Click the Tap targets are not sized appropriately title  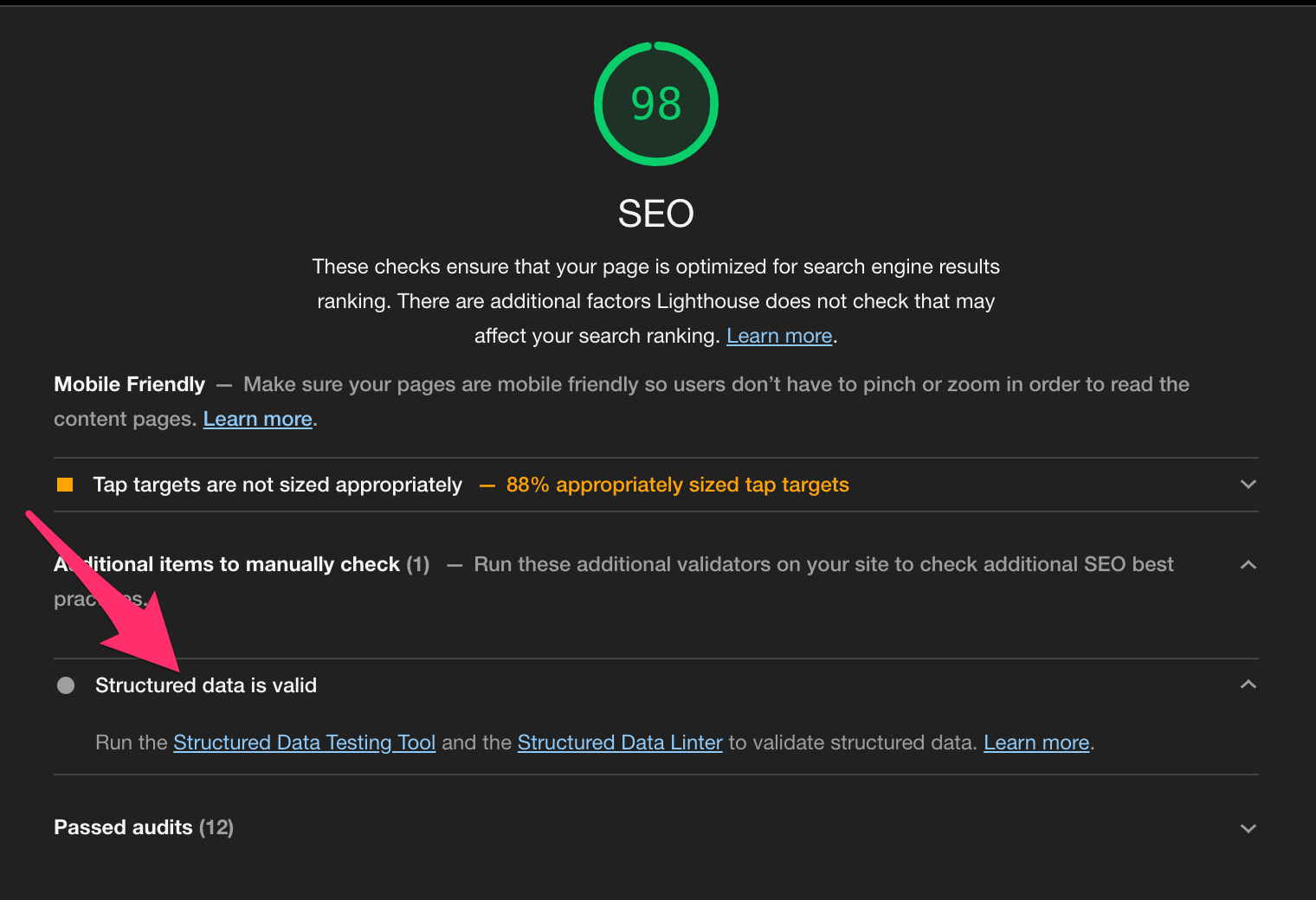click(277, 485)
